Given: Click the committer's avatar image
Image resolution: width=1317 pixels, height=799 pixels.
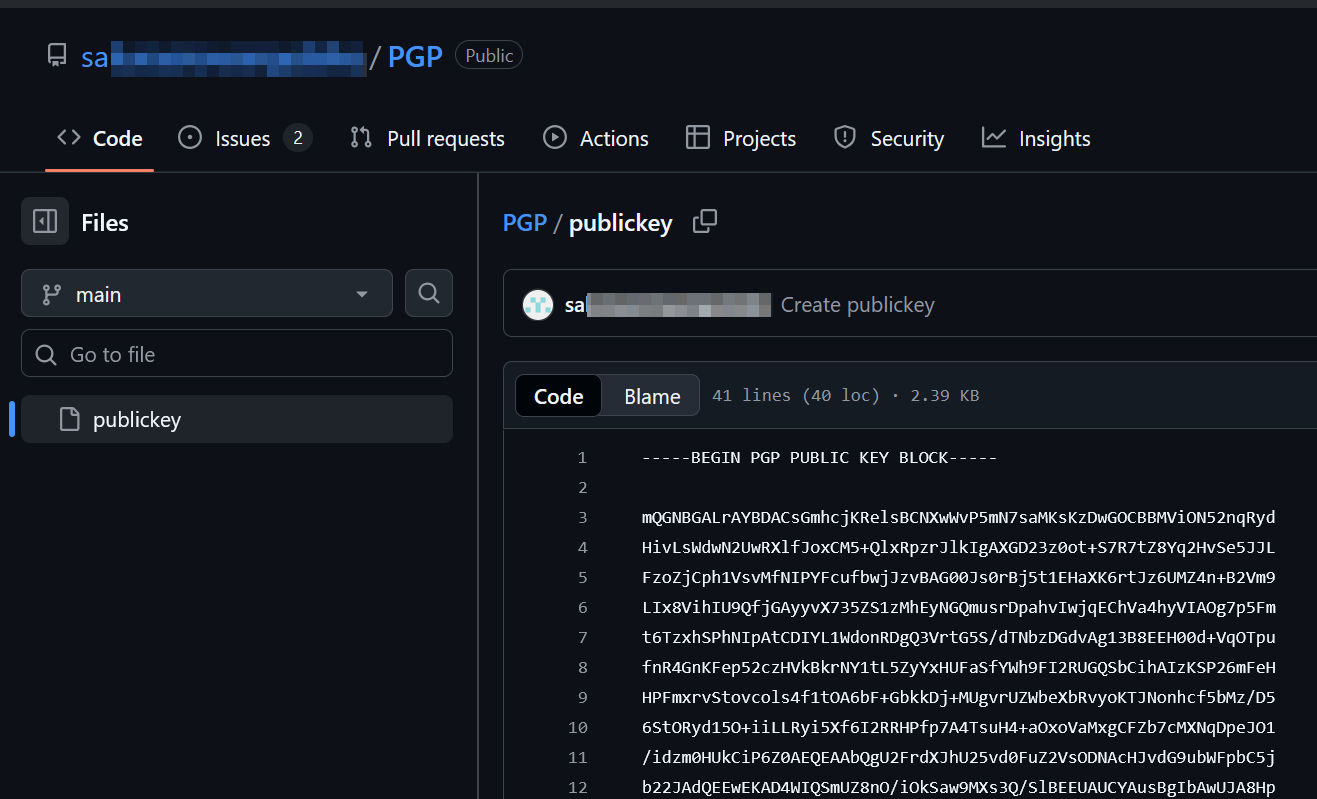Looking at the screenshot, I should (x=537, y=304).
